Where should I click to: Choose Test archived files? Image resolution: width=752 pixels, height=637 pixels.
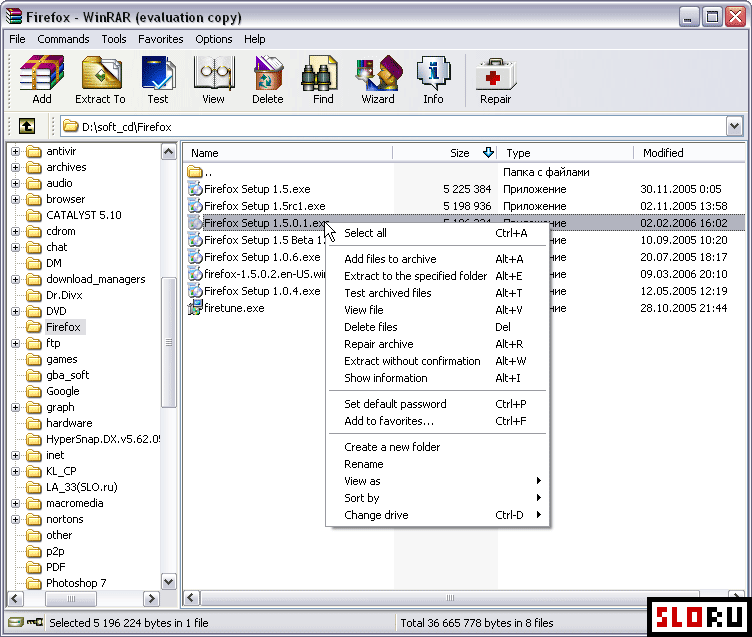pyautogui.click(x=437, y=293)
